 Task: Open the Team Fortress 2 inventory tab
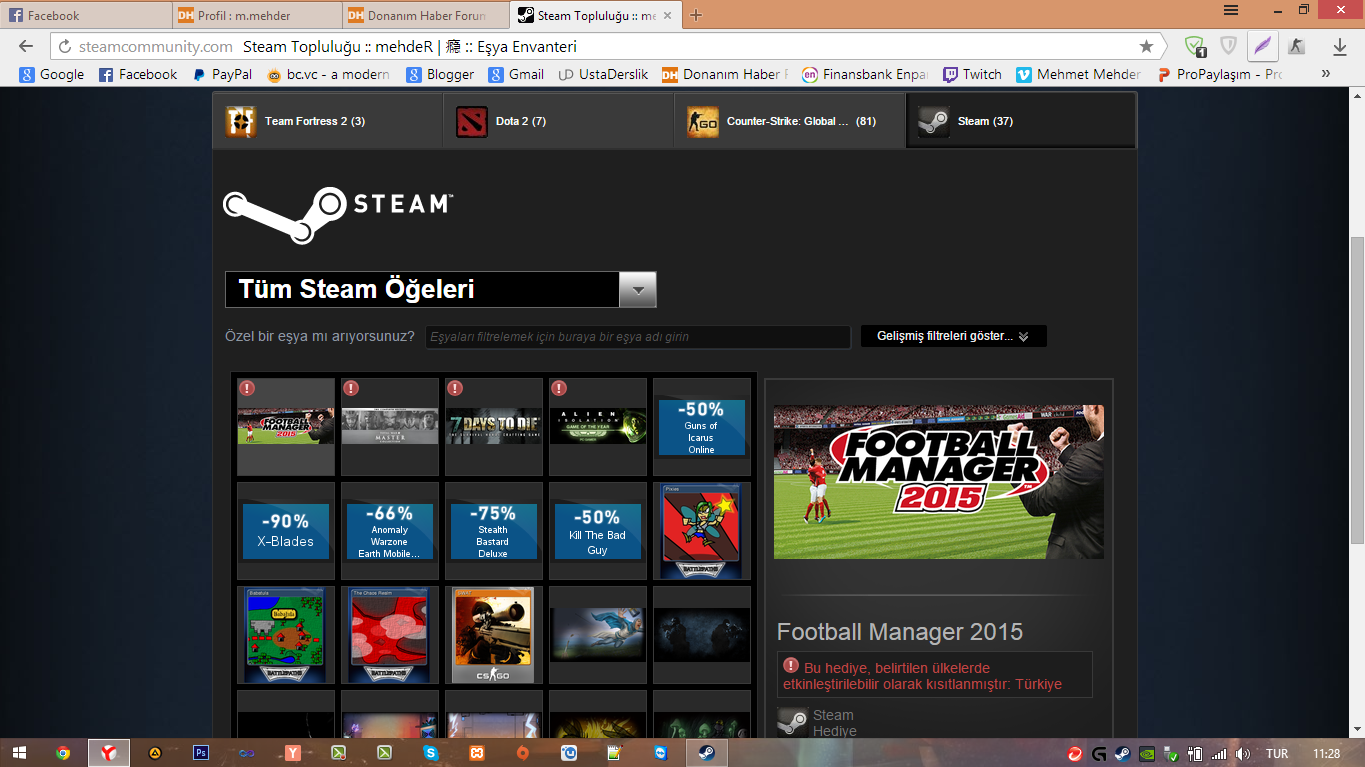click(328, 121)
